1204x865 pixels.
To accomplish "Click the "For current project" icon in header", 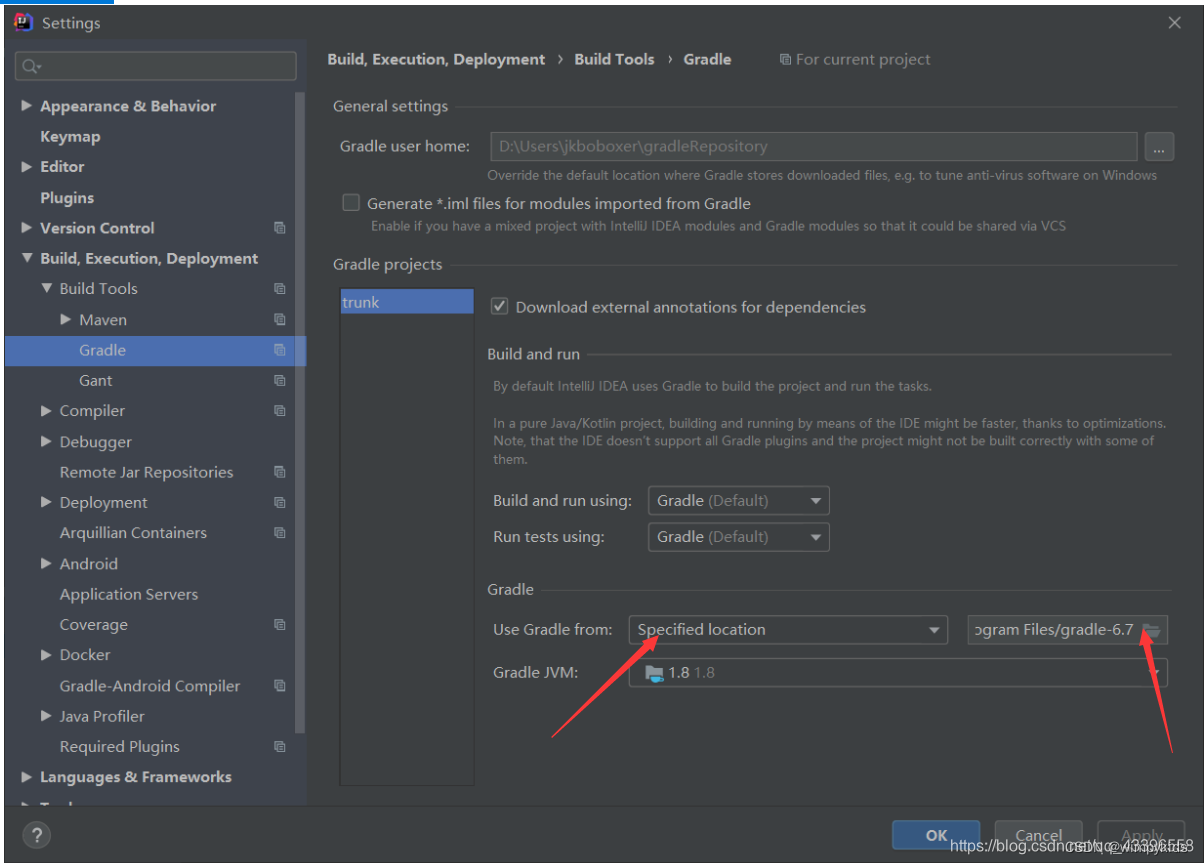I will tap(786, 59).
